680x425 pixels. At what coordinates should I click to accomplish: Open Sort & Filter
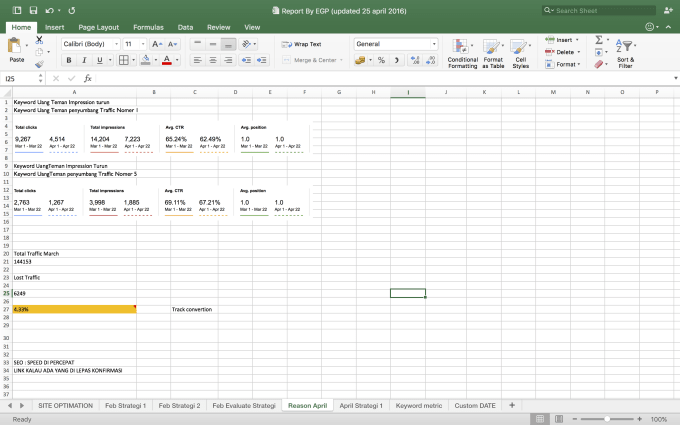[x=625, y=53]
